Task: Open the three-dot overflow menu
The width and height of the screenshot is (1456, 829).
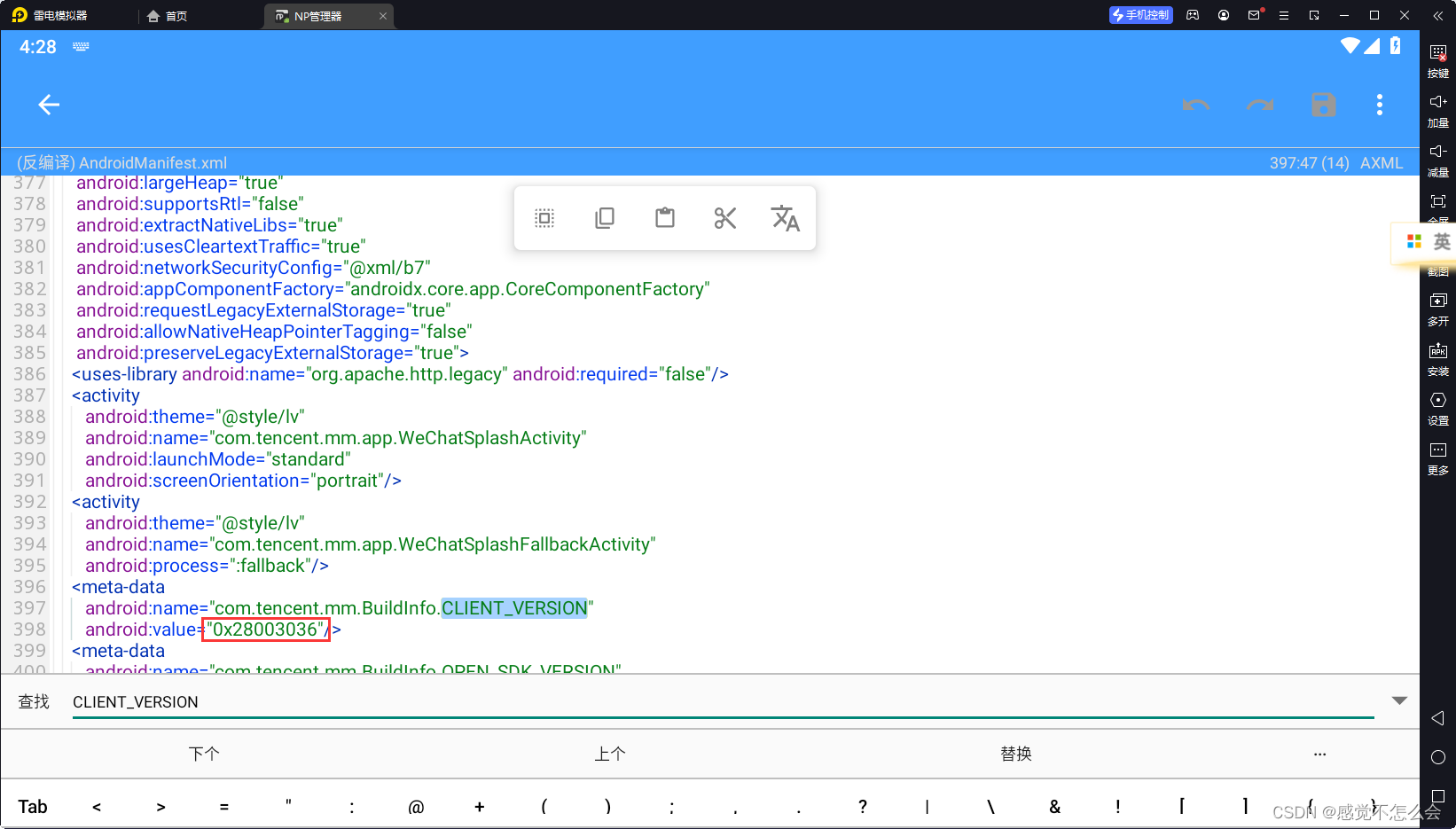Action: tap(1379, 105)
